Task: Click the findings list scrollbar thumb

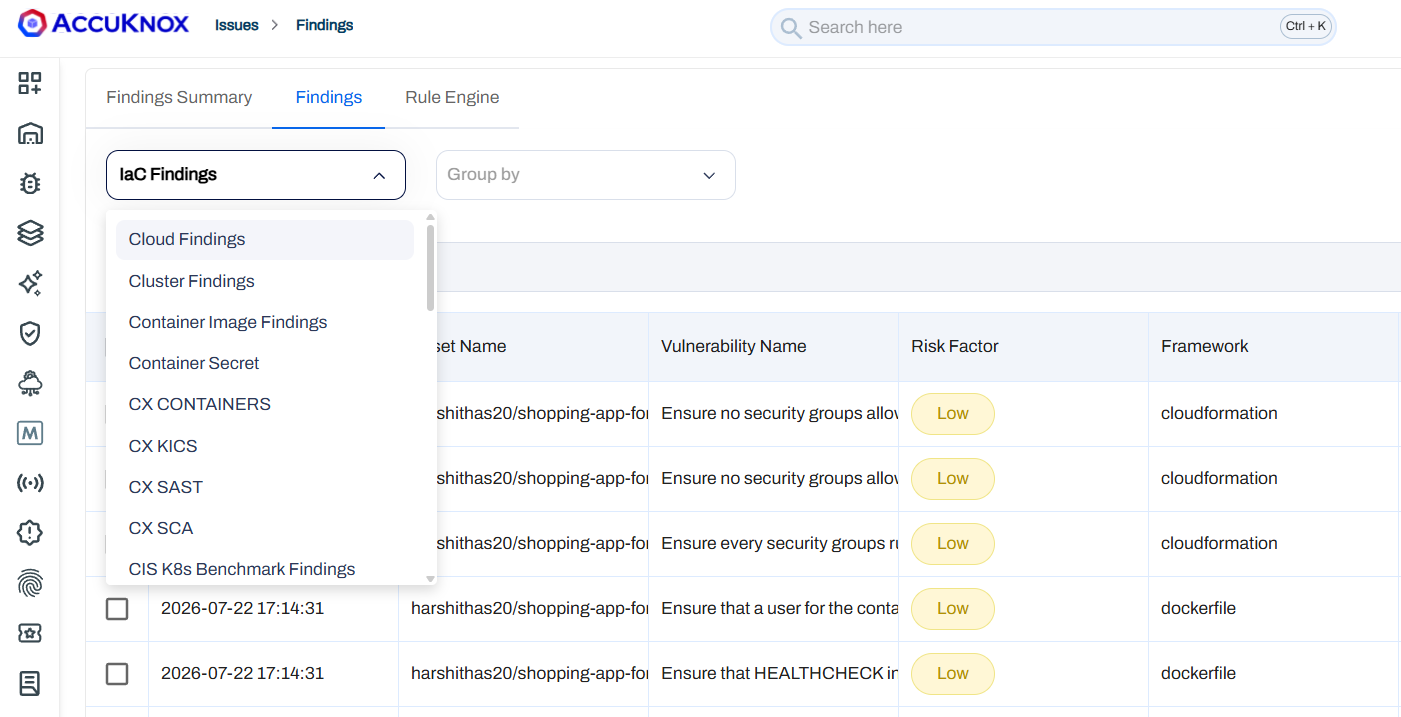Action: (430, 267)
